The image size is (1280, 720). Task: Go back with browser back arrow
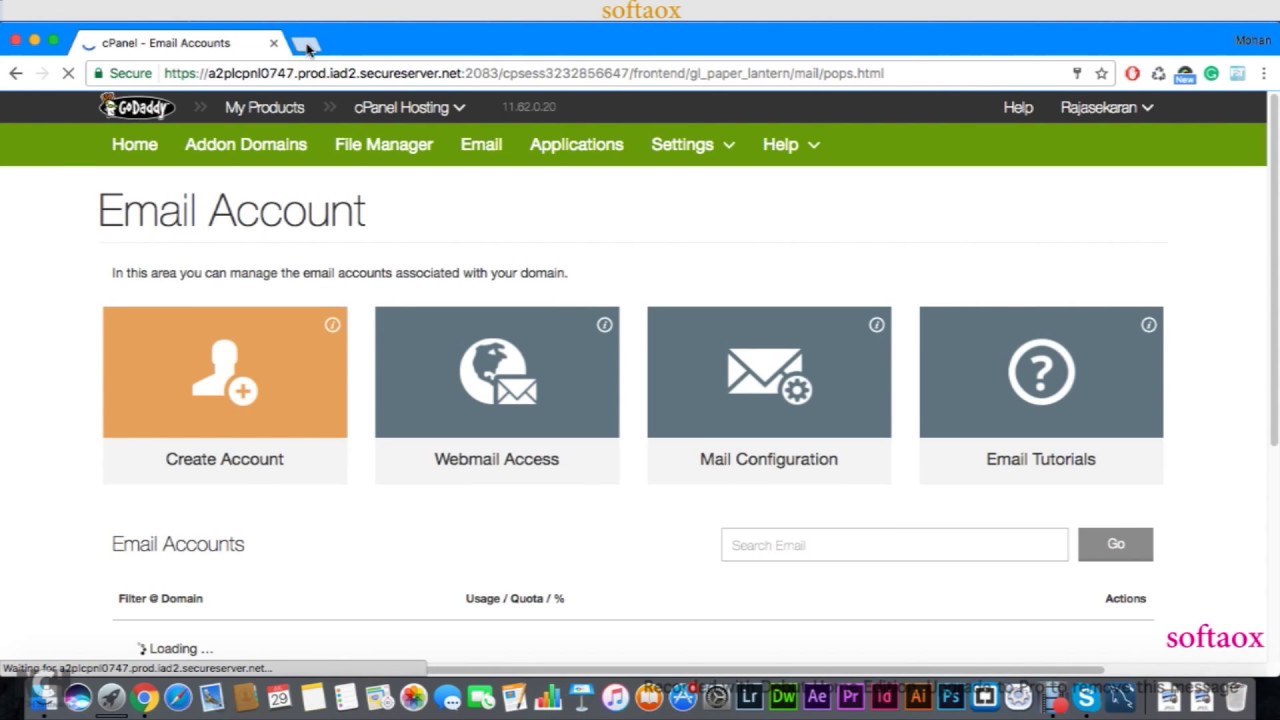(15, 73)
